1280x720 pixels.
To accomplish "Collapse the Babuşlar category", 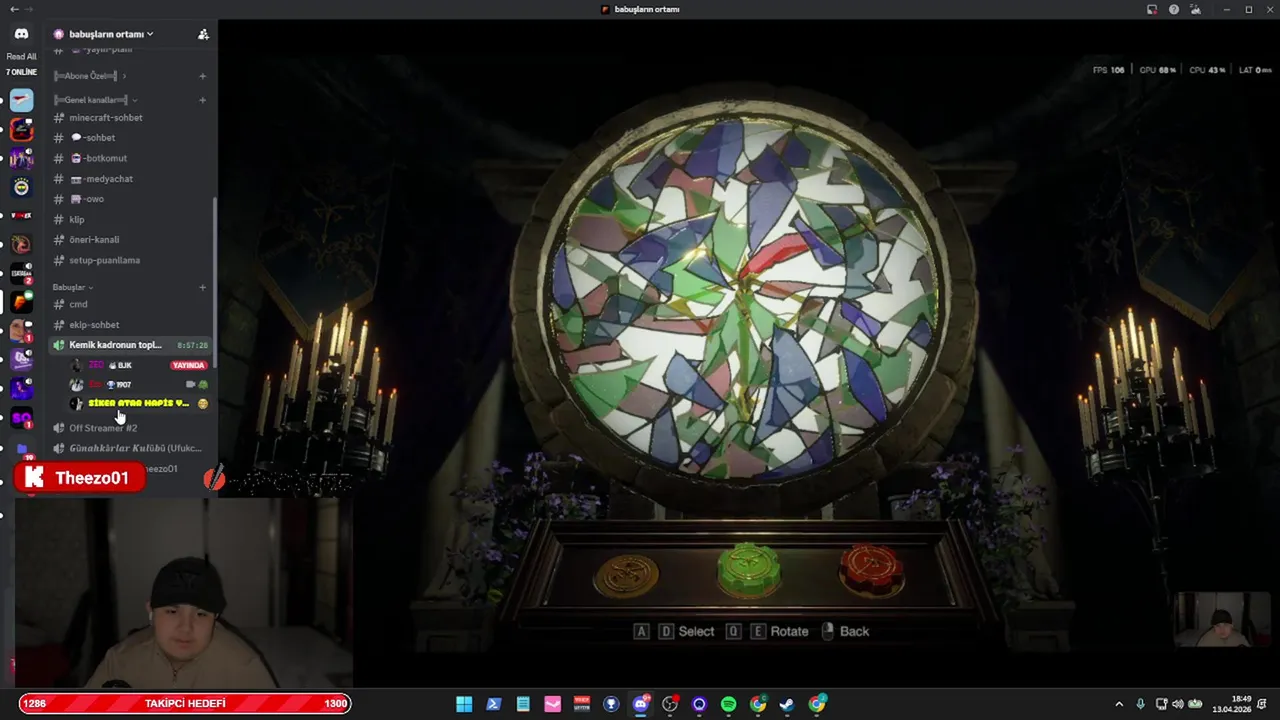I will point(73,287).
